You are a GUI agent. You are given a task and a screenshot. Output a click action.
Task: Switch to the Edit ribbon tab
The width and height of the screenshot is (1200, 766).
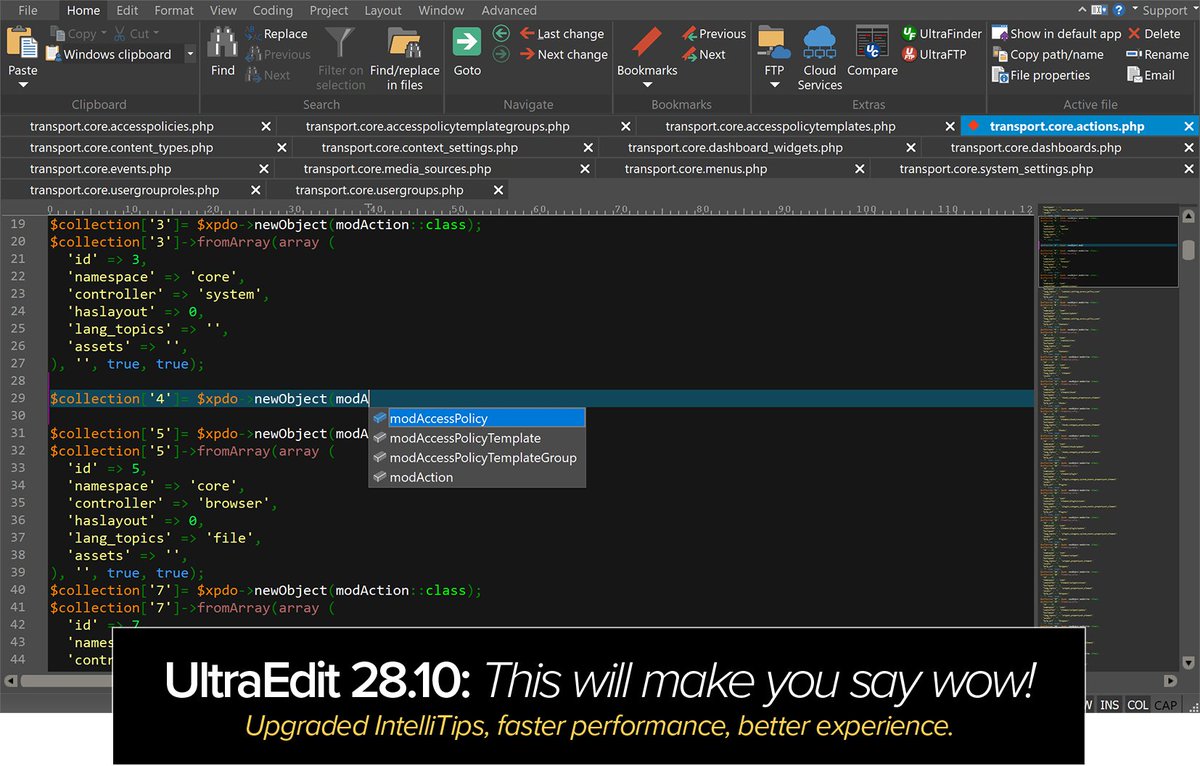pyautogui.click(x=127, y=10)
